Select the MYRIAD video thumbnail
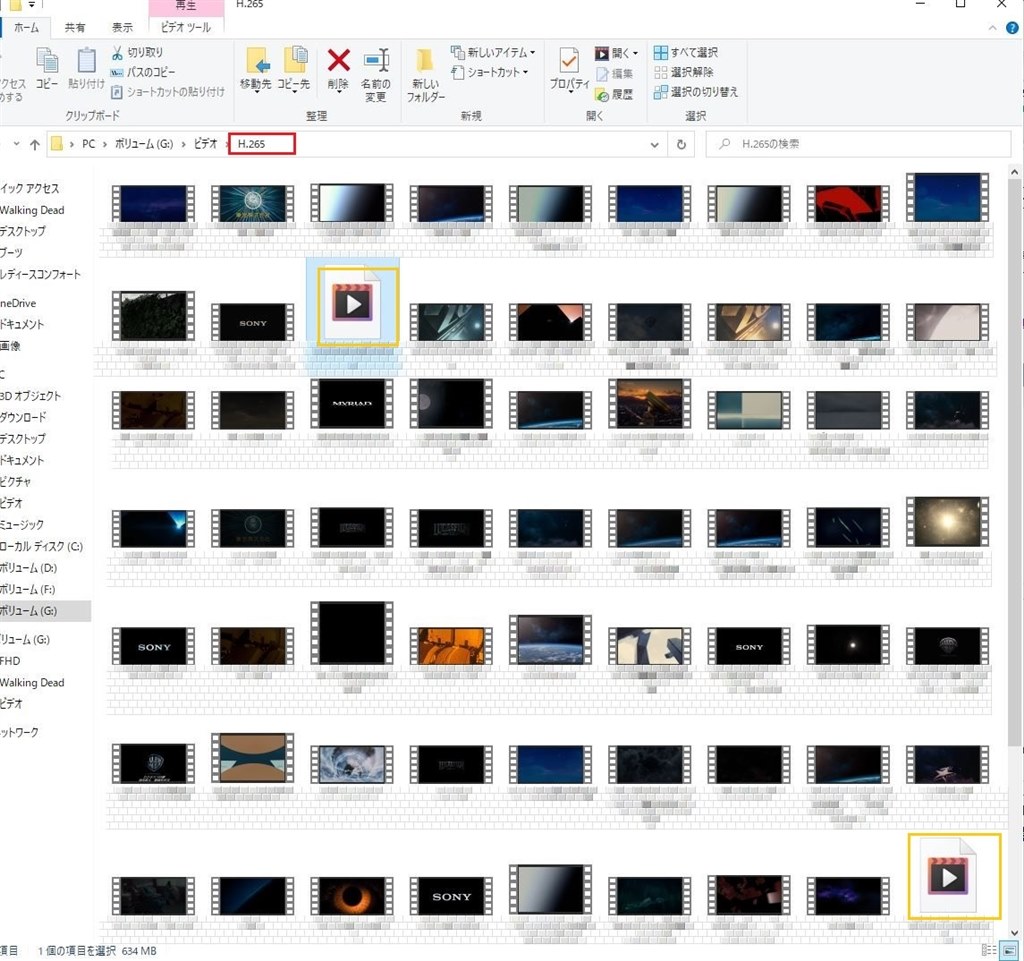1024x961 pixels. pyautogui.click(x=352, y=404)
